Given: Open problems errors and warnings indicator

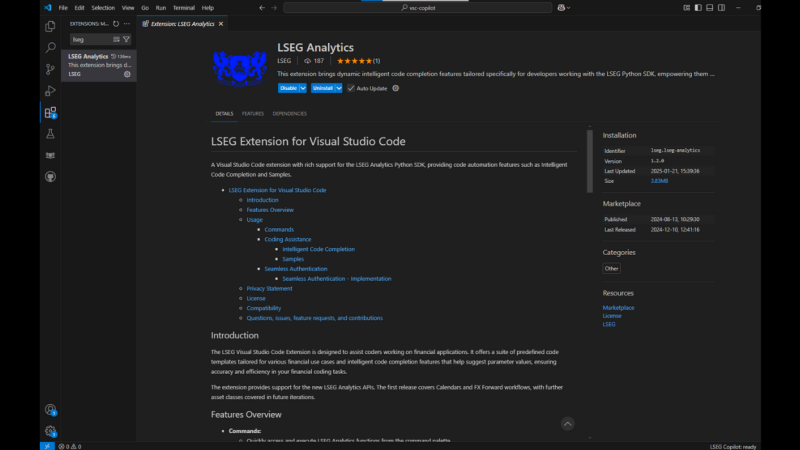Looking at the screenshot, I should 70,446.
